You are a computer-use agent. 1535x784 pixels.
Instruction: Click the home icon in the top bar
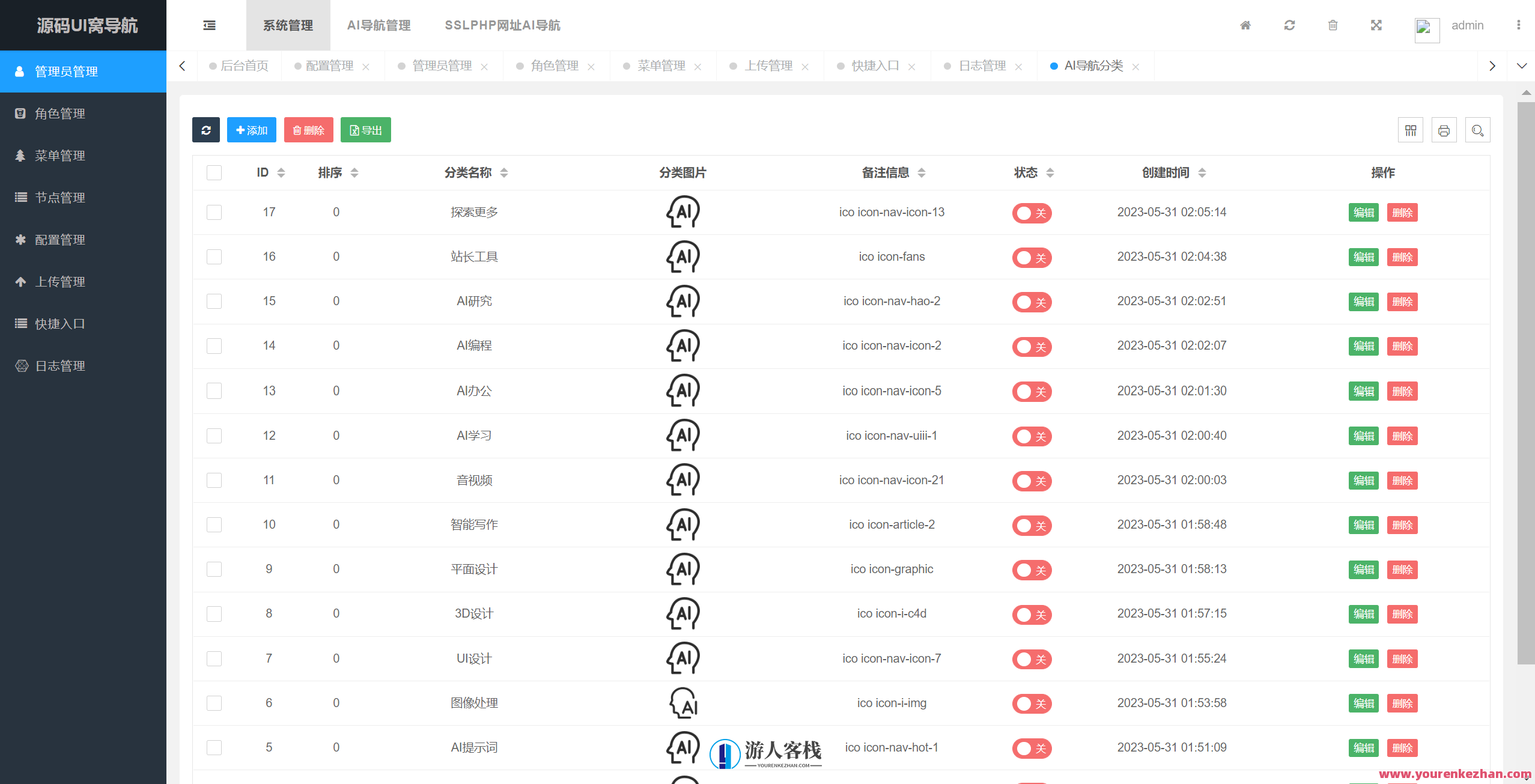point(1245,25)
